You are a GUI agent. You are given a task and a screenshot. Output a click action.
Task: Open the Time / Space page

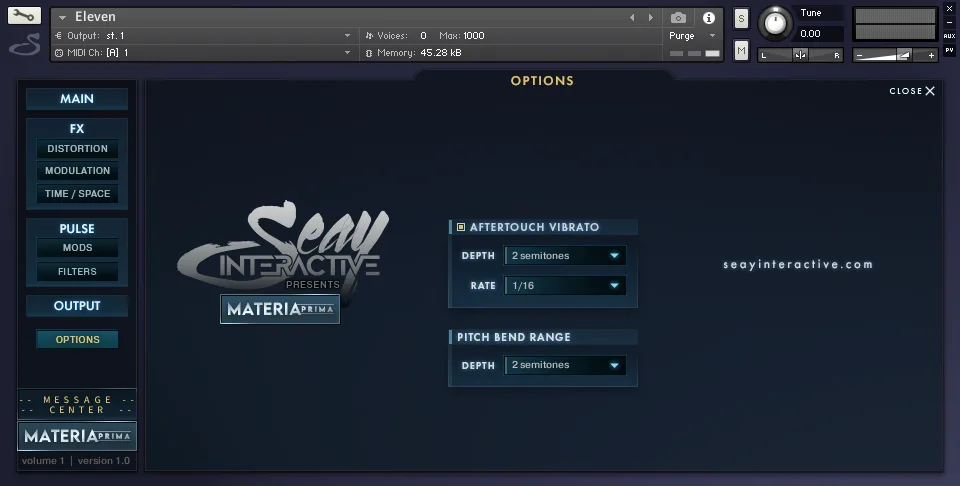[77, 194]
